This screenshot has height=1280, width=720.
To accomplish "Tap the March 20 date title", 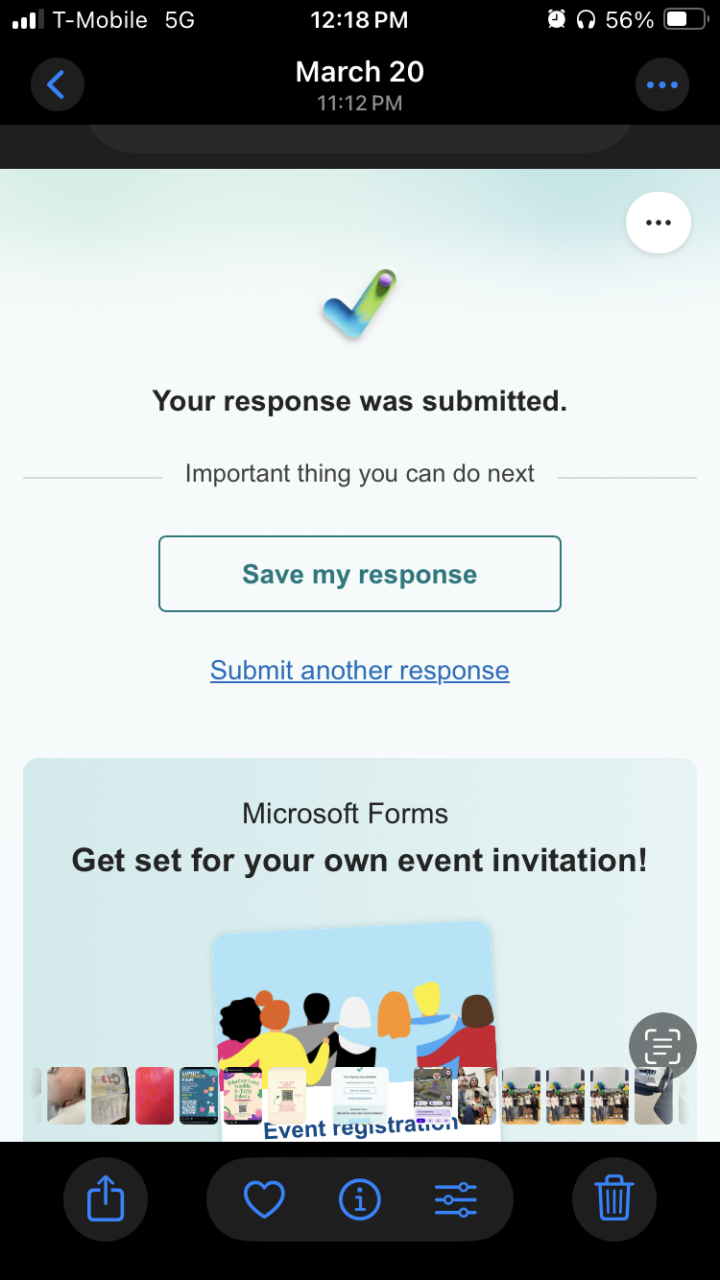I will [x=360, y=72].
